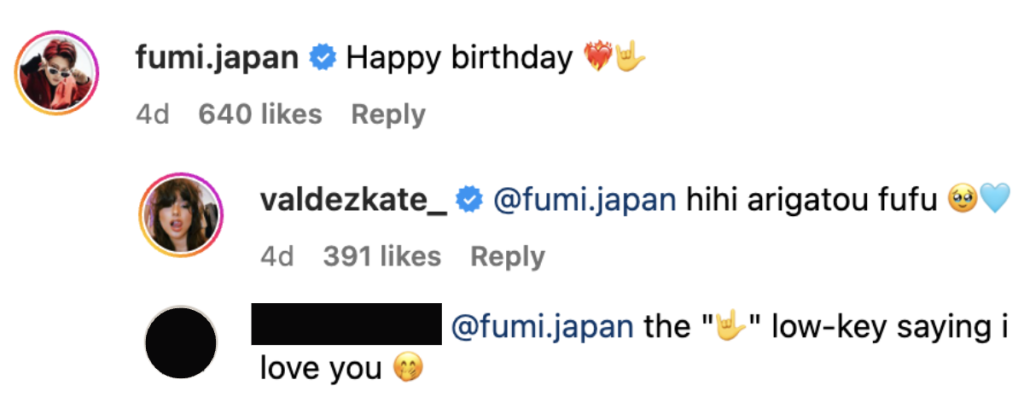Image resolution: width=1024 pixels, height=403 pixels.
Task: View the 391 likes on valdezkate_'s reply
Action: pos(382,257)
